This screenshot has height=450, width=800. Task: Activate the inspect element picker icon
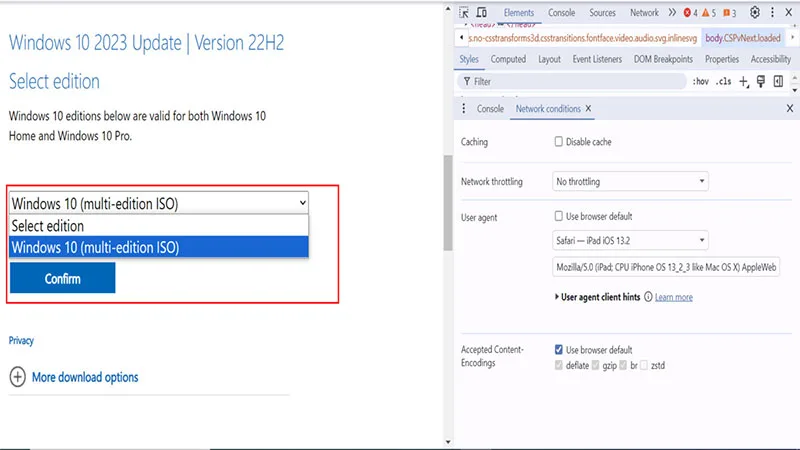click(x=464, y=13)
